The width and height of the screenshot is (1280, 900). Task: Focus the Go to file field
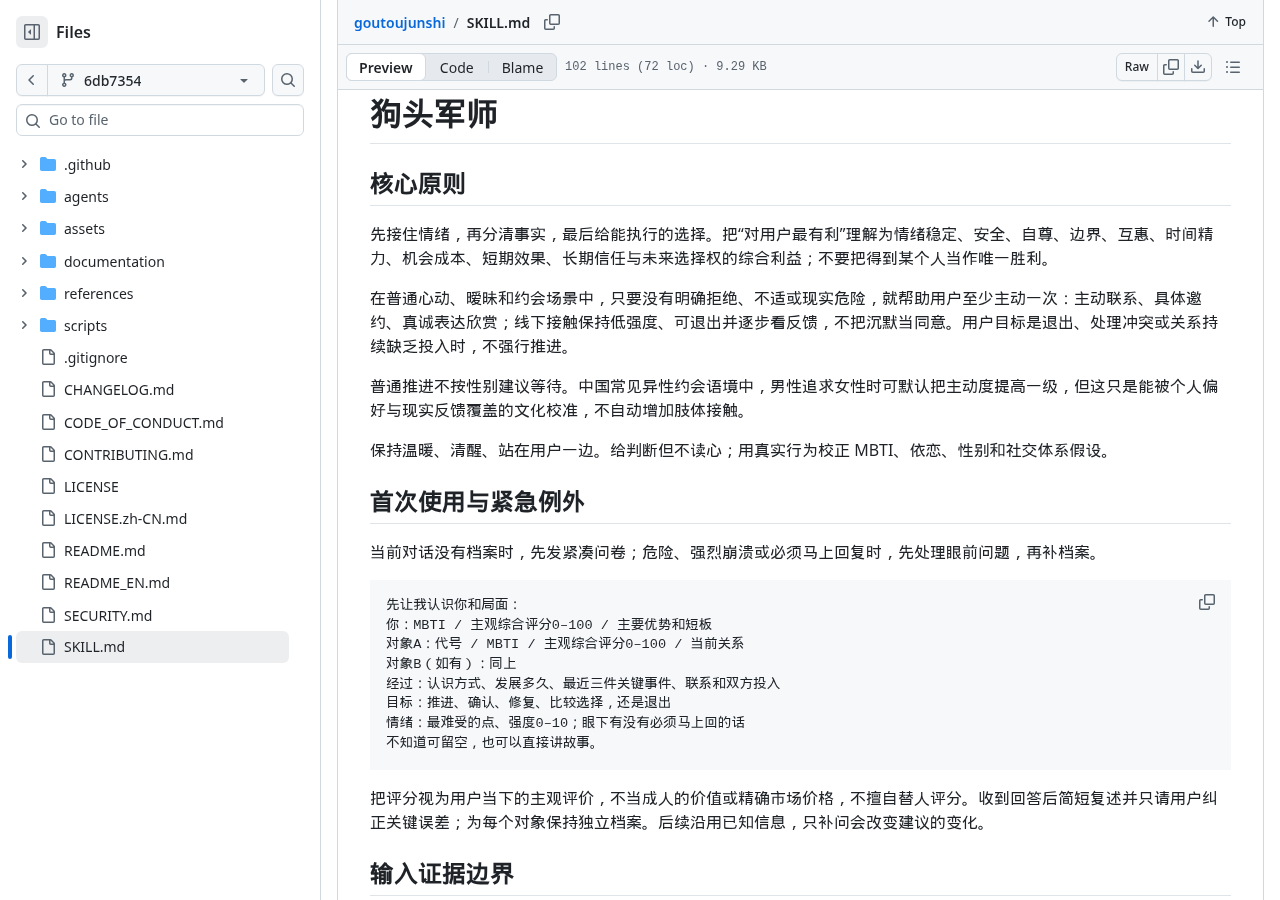(x=160, y=120)
